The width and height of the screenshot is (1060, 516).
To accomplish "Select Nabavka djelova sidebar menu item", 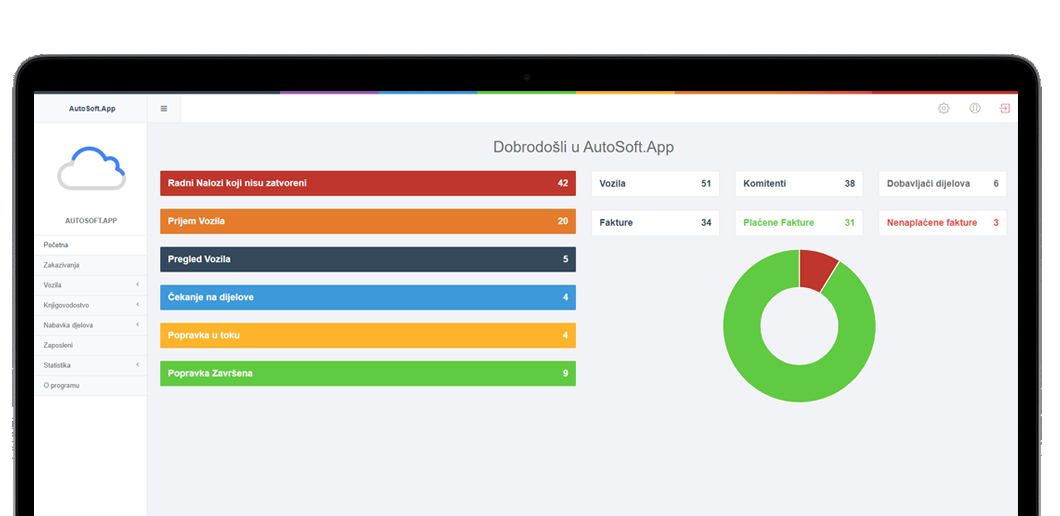I will pyautogui.click(x=91, y=325).
